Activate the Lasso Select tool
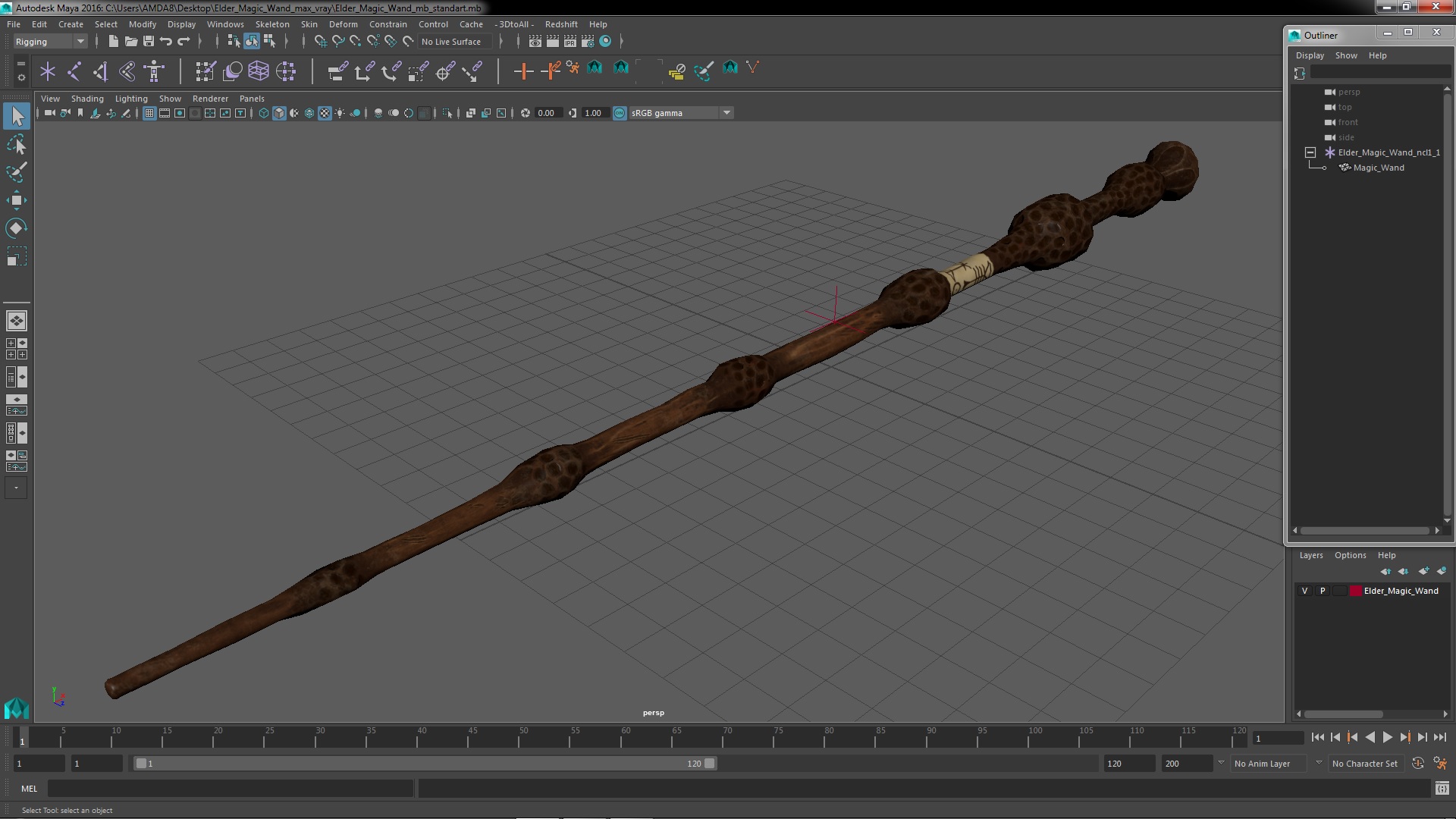The width and height of the screenshot is (1456, 819). coord(17,144)
